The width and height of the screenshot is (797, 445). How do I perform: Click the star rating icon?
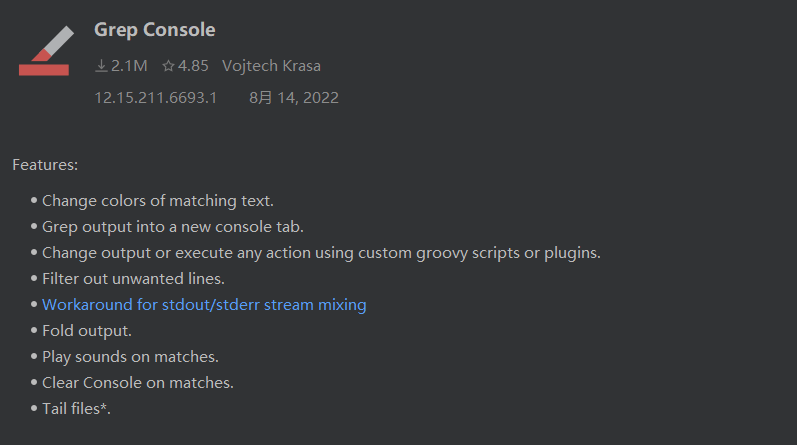pyautogui.click(x=168, y=66)
